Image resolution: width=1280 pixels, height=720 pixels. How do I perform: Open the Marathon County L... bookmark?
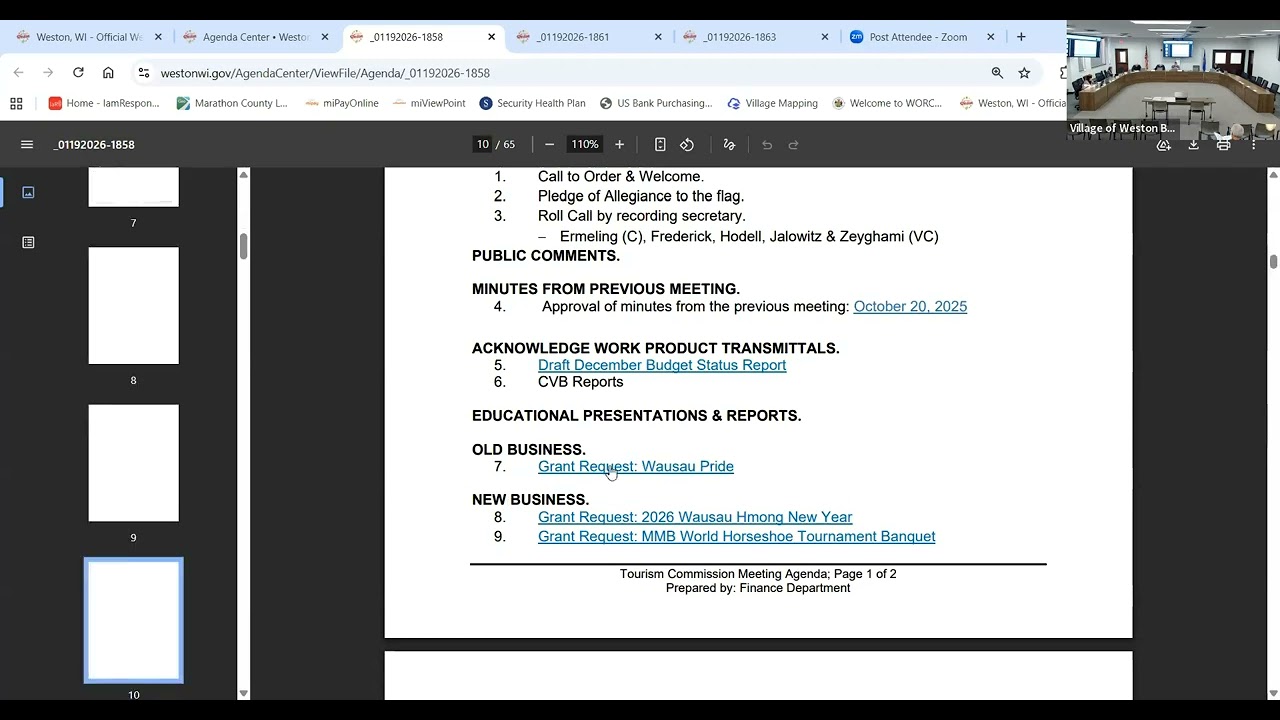point(232,103)
